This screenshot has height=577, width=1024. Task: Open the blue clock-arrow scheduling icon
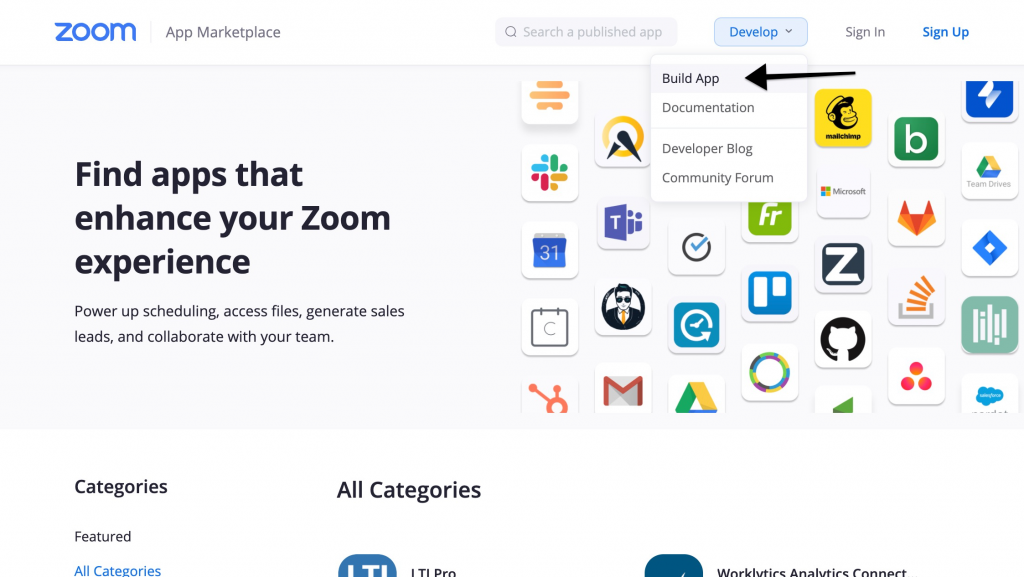(696, 325)
